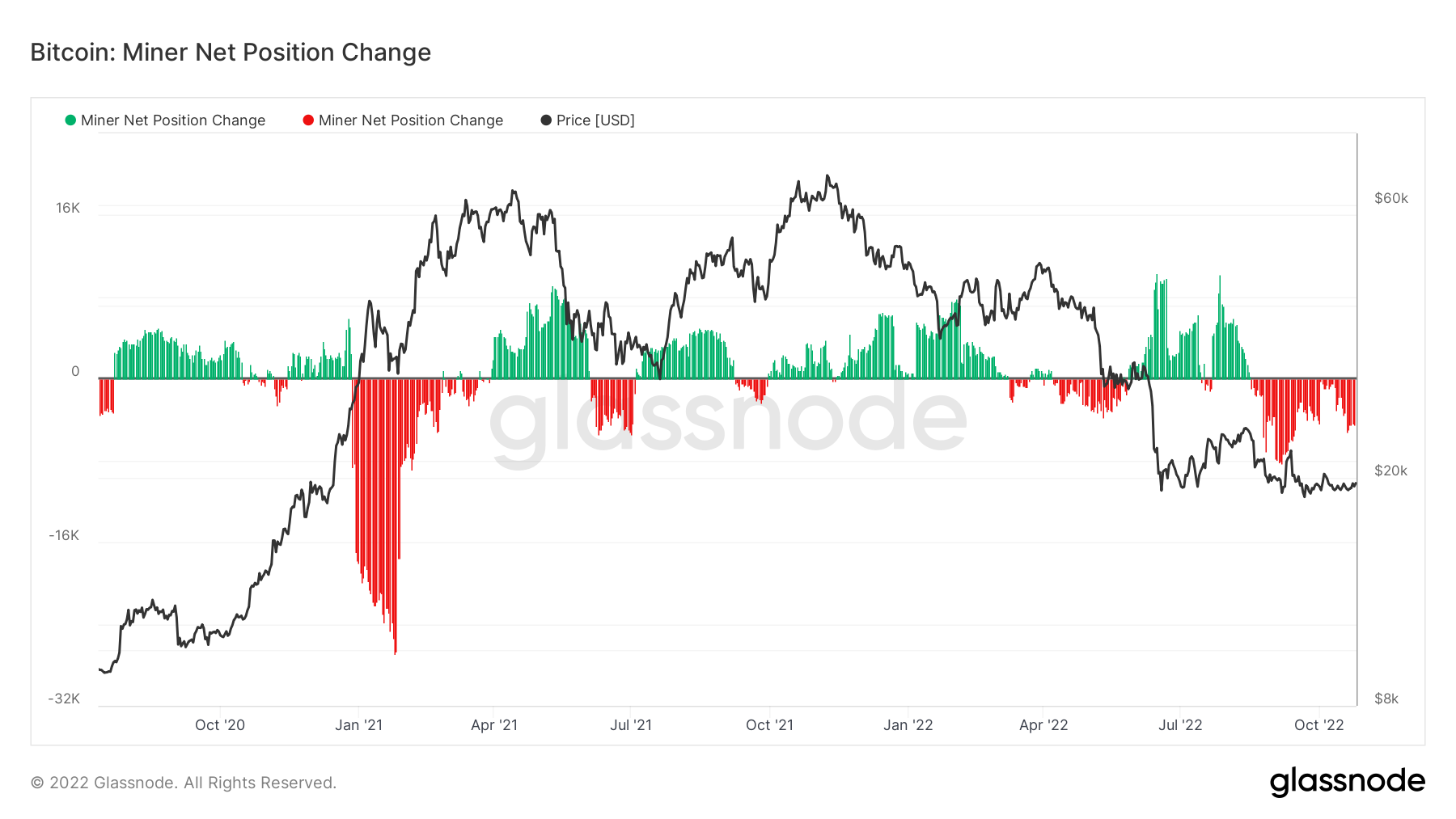Toggle the Price [USD] legend entry
The height and width of the screenshot is (819, 1456).
pos(588,120)
